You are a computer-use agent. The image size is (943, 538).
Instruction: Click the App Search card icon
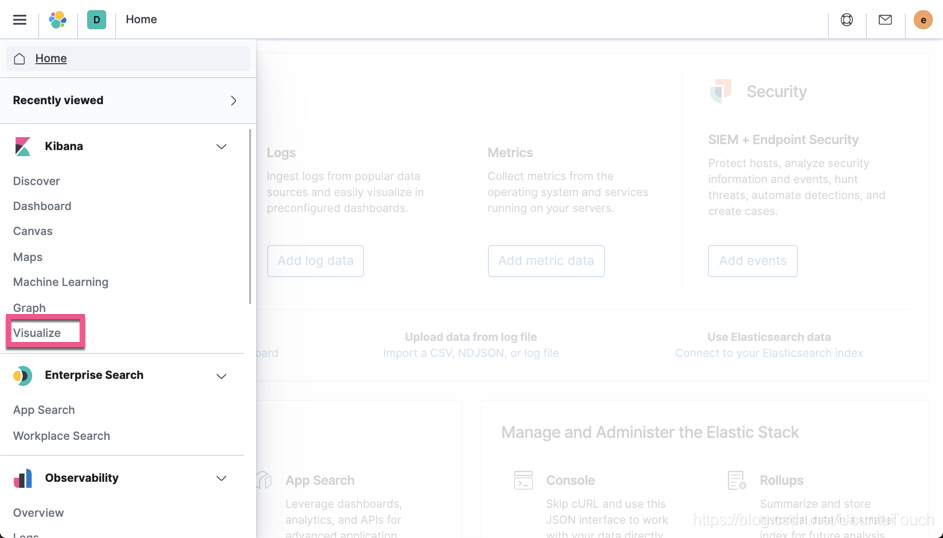(x=264, y=480)
